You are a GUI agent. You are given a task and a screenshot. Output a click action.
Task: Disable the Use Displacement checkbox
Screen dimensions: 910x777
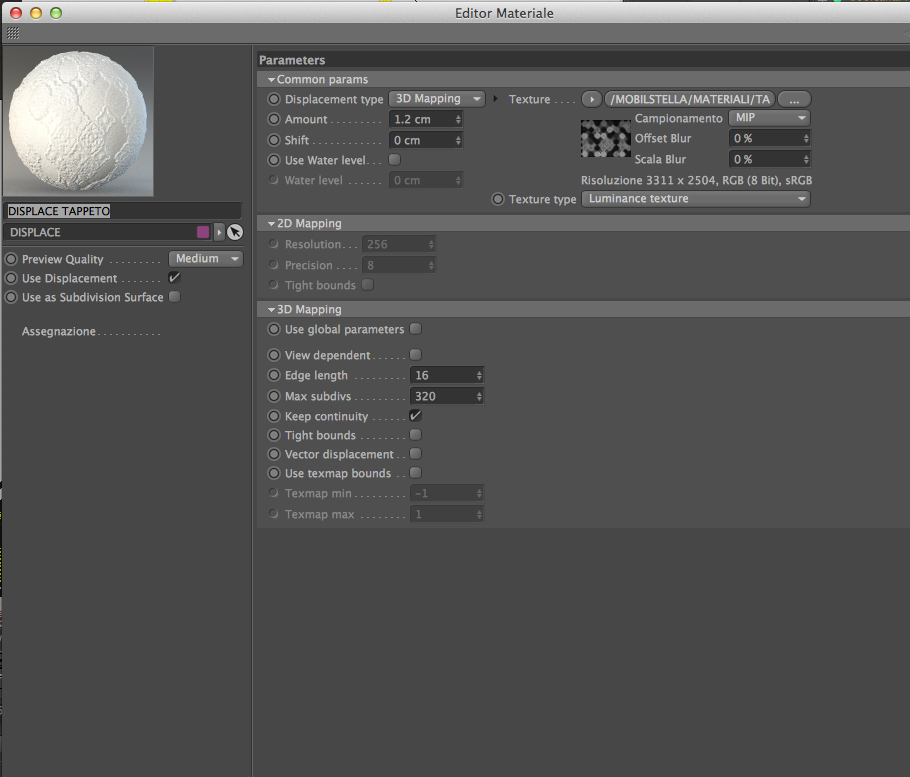(x=174, y=278)
